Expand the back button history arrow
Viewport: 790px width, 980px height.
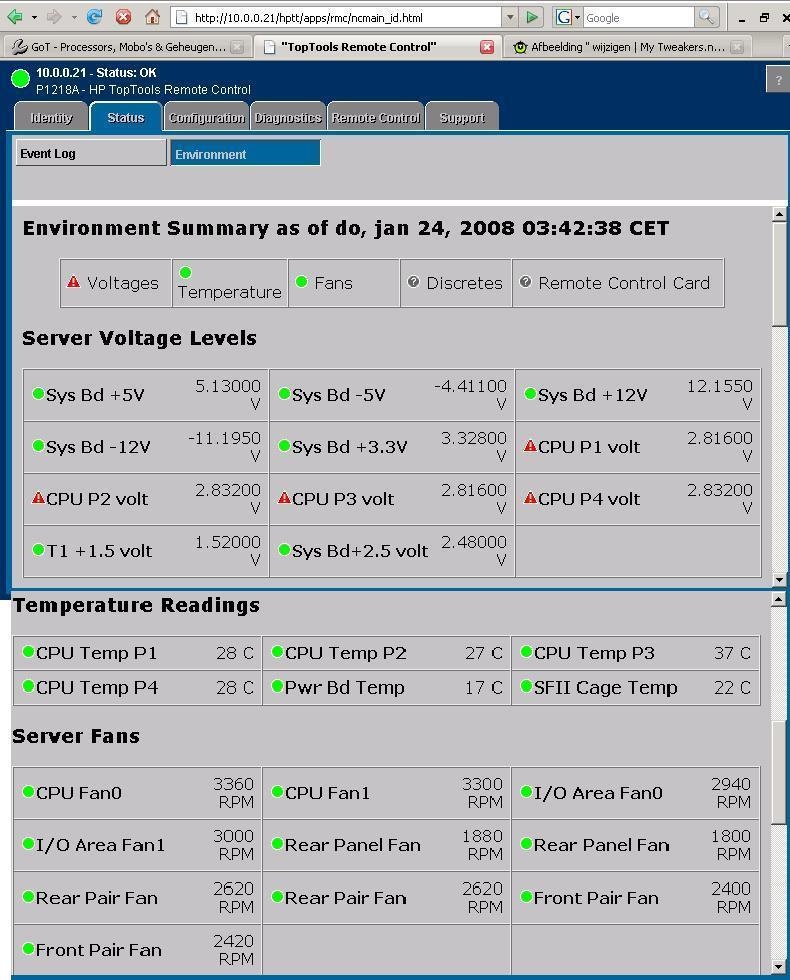coord(34,17)
